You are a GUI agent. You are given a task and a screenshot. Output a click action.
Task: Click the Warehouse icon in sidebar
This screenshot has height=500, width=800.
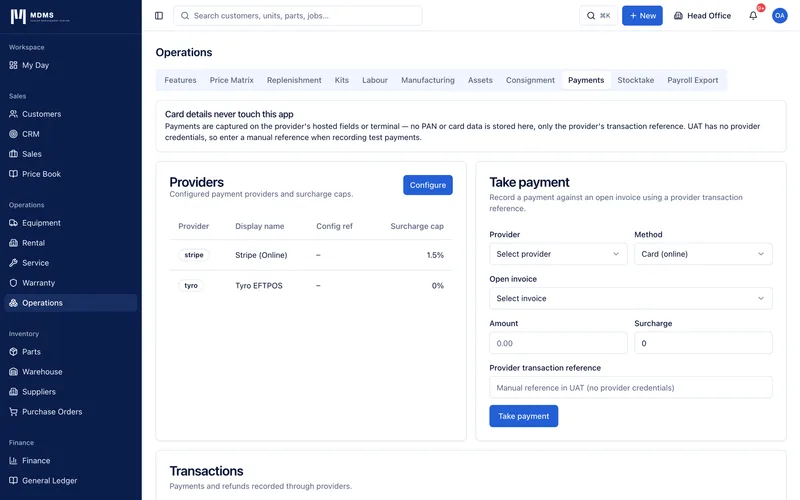pyautogui.click(x=13, y=372)
